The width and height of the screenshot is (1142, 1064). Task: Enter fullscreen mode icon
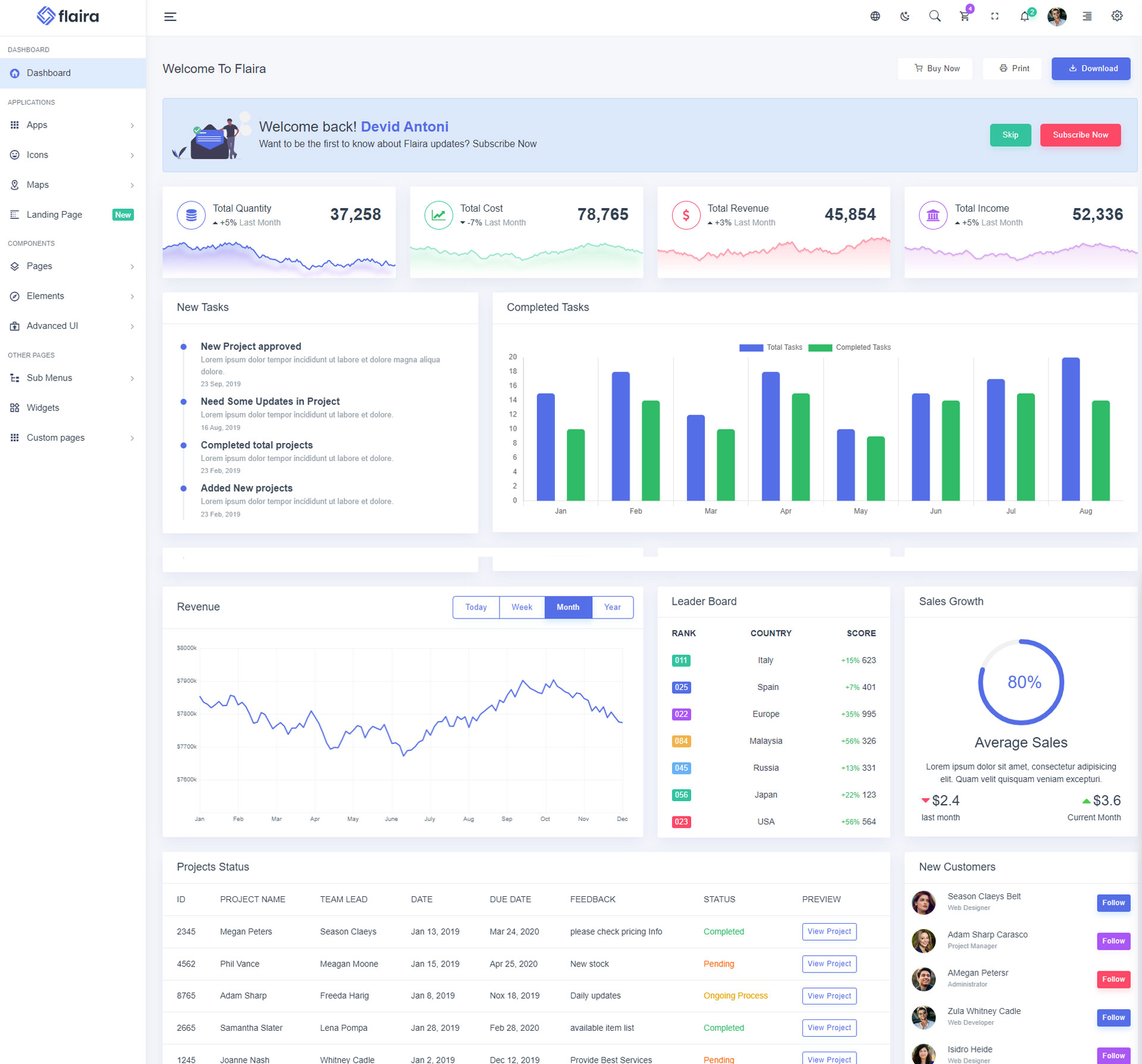994,17
